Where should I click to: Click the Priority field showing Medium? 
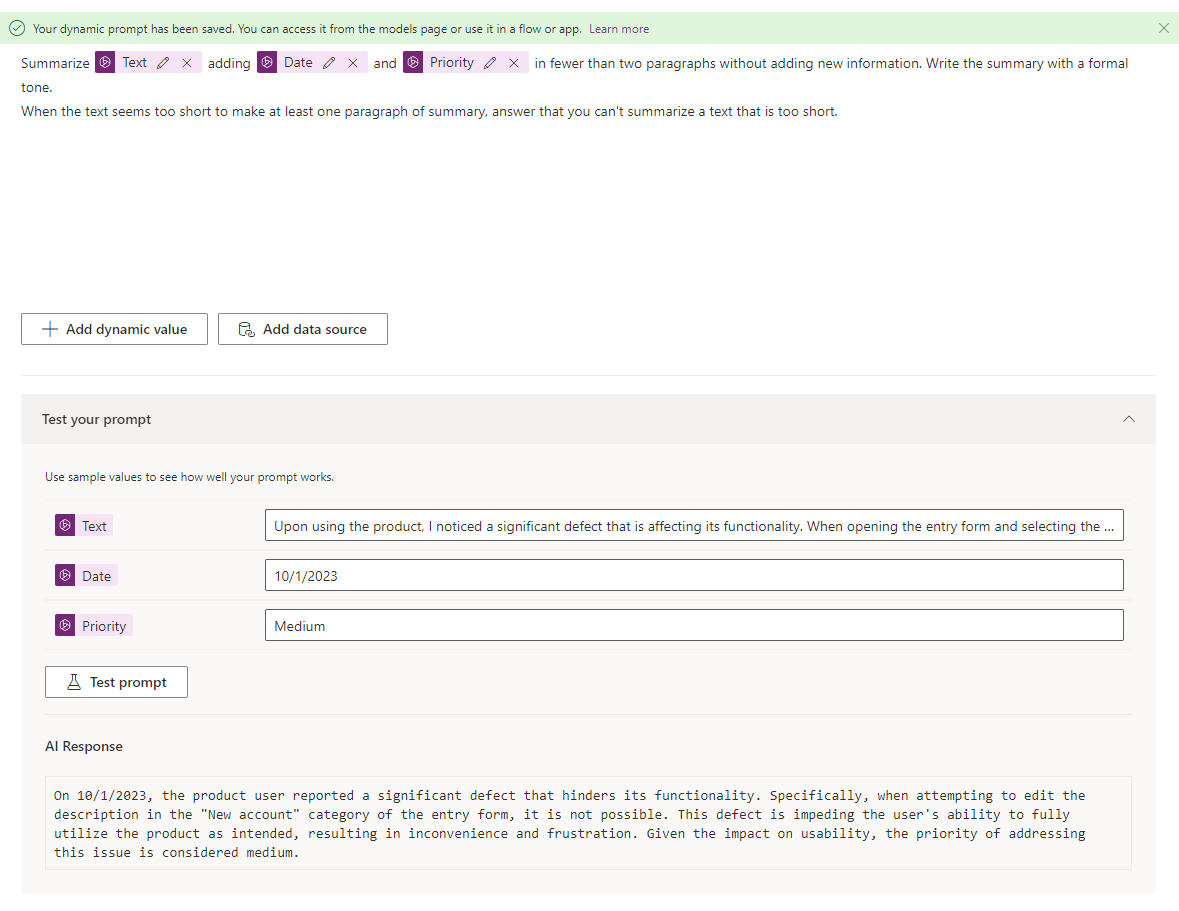tap(694, 625)
